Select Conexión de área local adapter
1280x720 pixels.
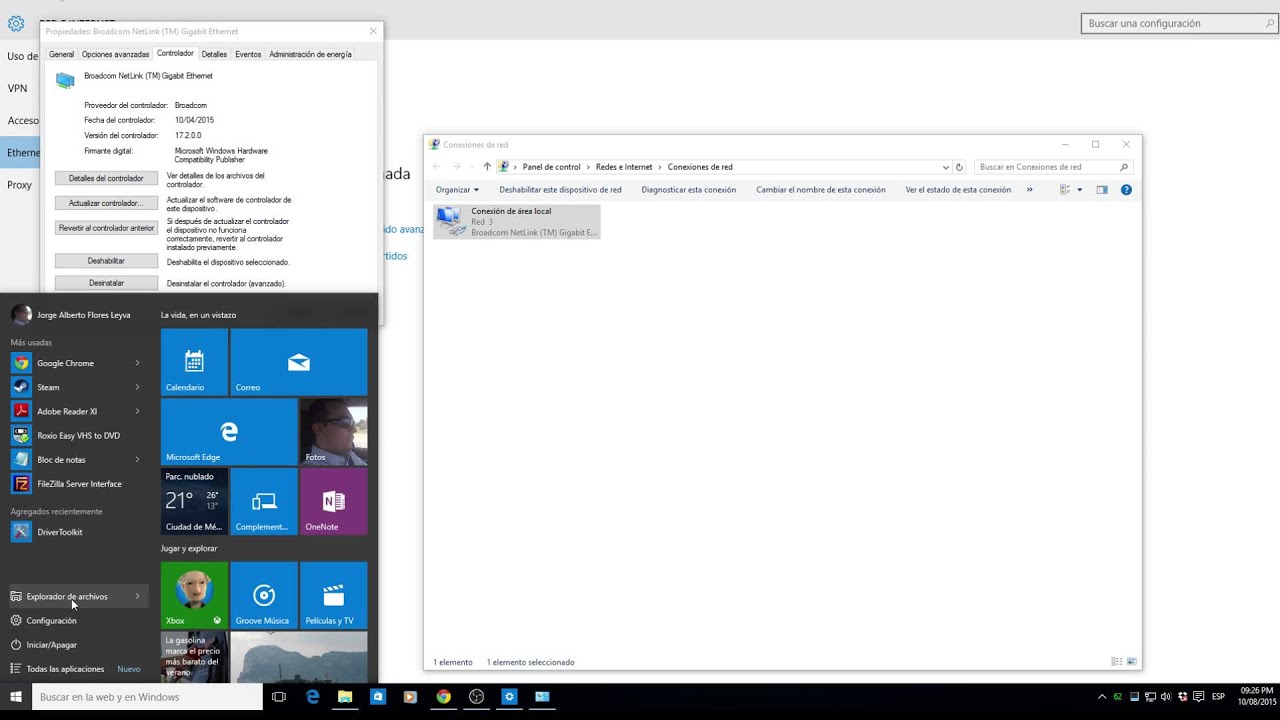[x=517, y=221]
